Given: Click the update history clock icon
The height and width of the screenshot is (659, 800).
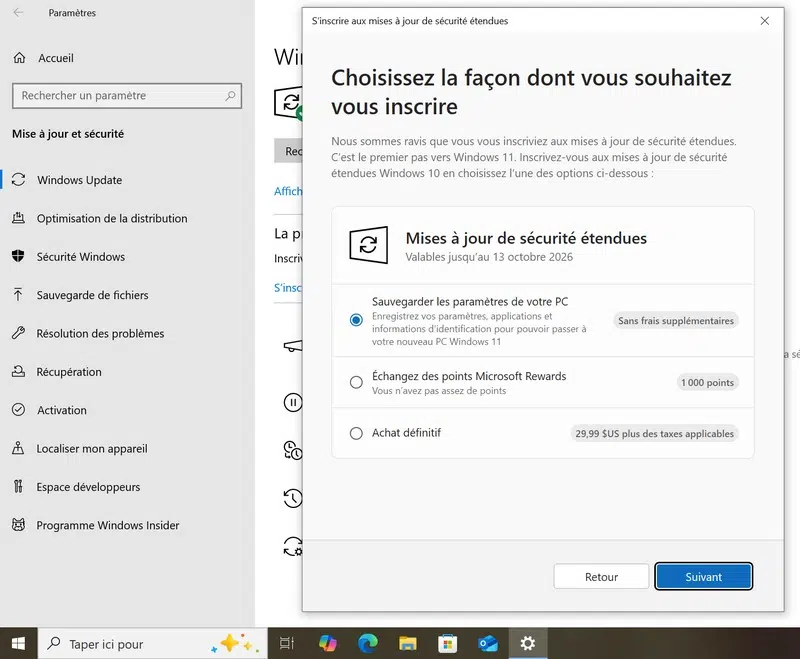Looking at the screenshot, I should pos(293,498).
